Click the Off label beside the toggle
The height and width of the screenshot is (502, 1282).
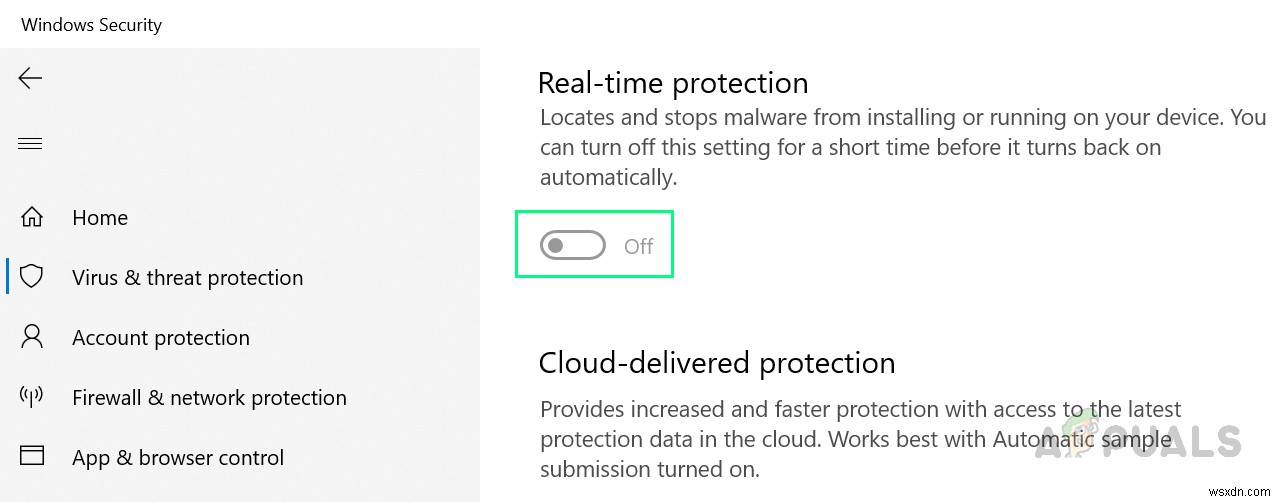[x=638, y=246]
